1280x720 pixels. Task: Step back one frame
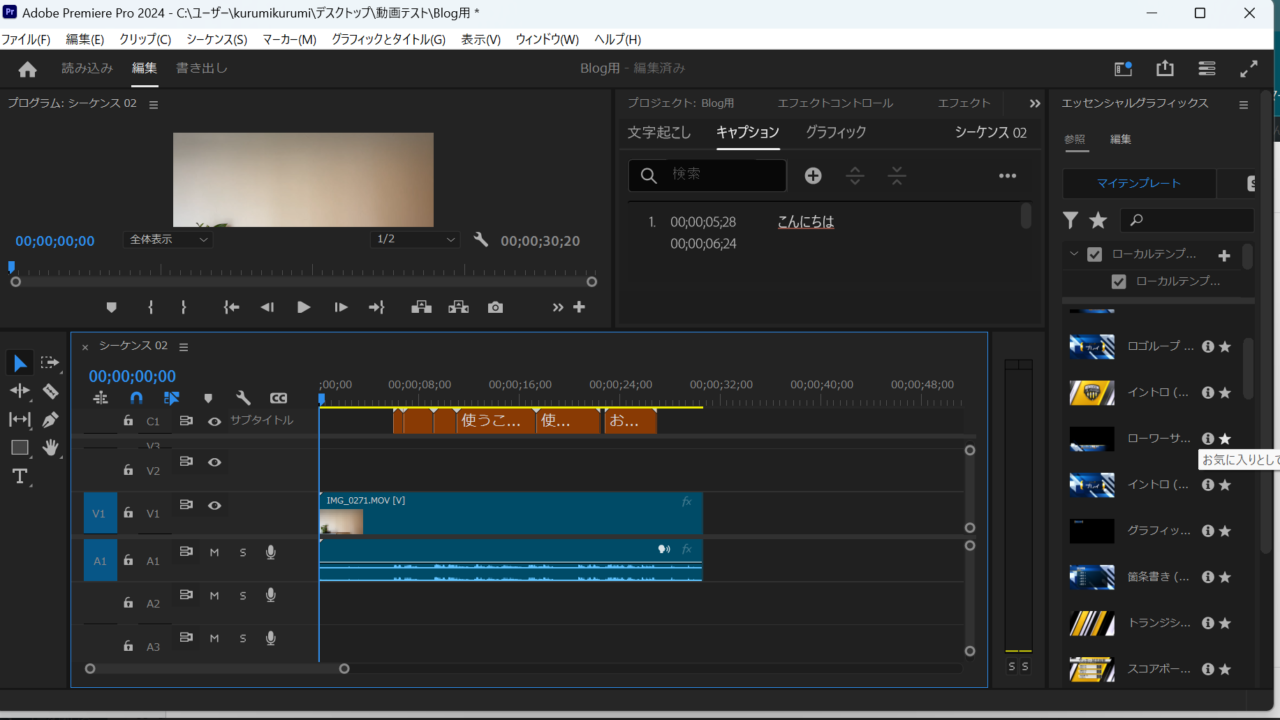pyautogui.click(x=267, y=307)
